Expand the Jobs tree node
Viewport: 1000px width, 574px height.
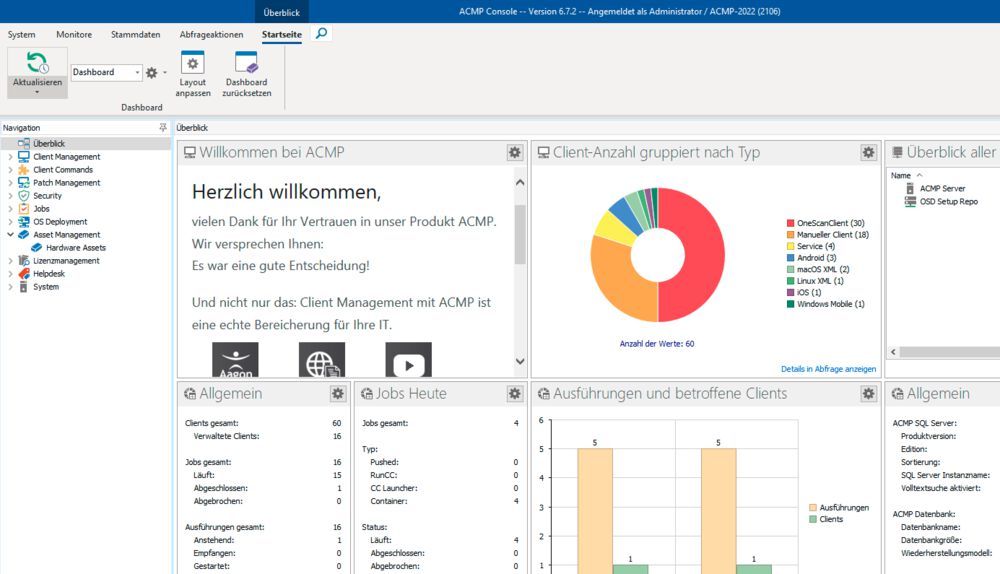click(10, 209)
